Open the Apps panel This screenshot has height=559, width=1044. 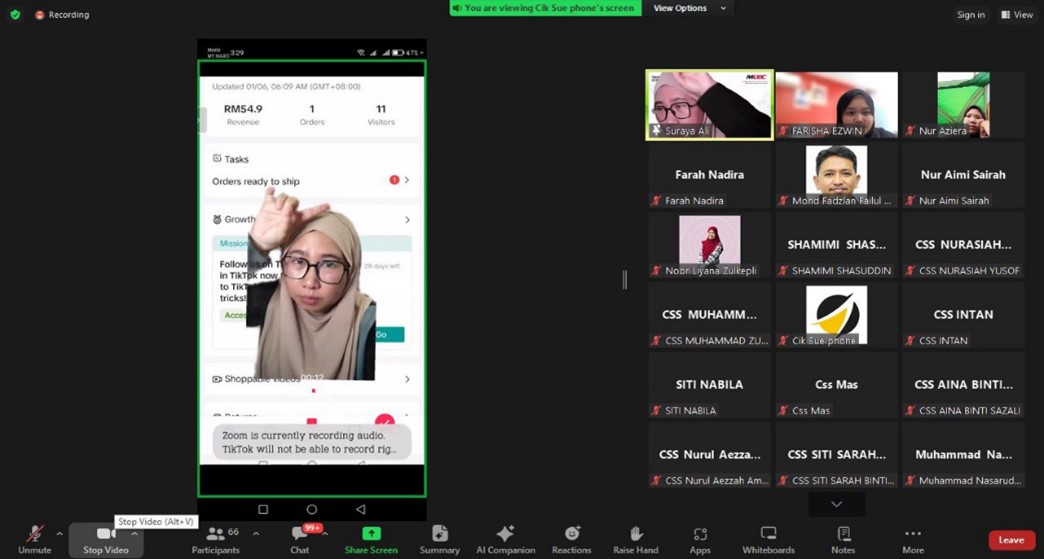pos(699,538)
